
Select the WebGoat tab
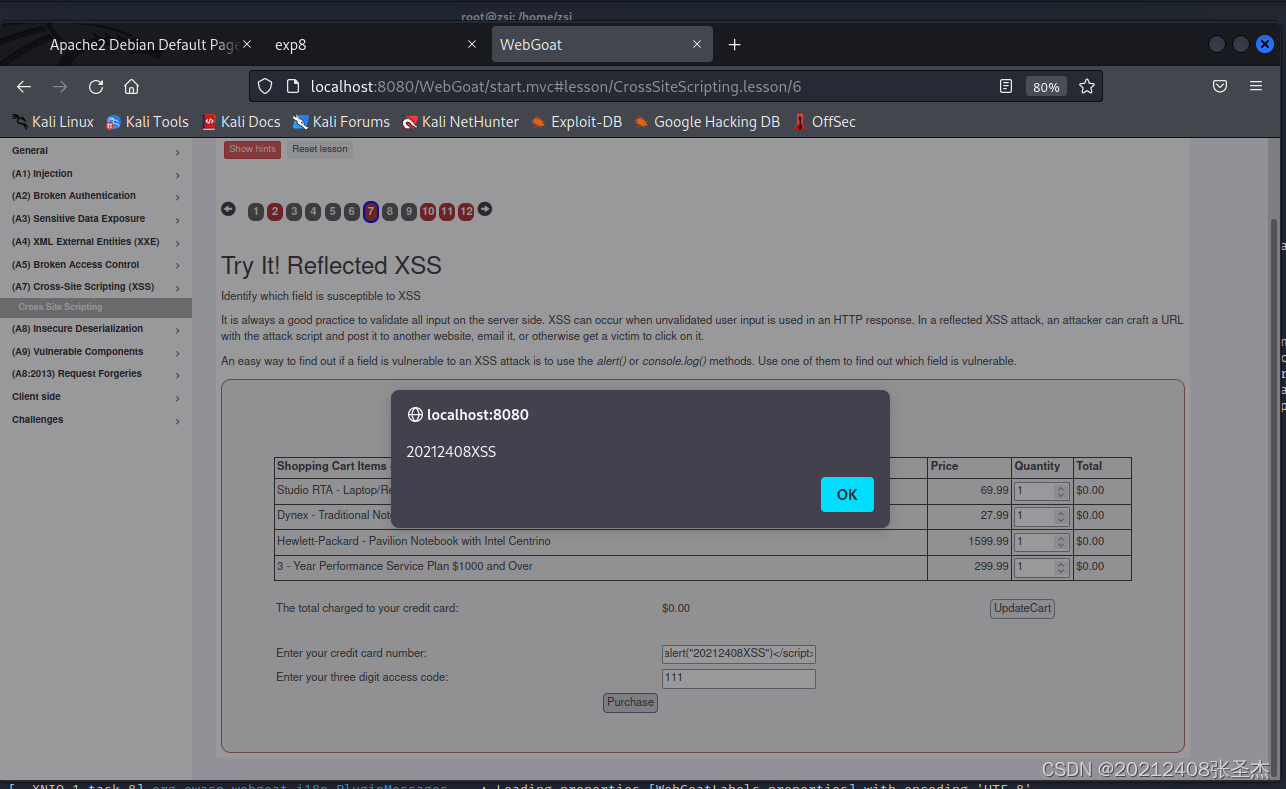click(600, 44)
